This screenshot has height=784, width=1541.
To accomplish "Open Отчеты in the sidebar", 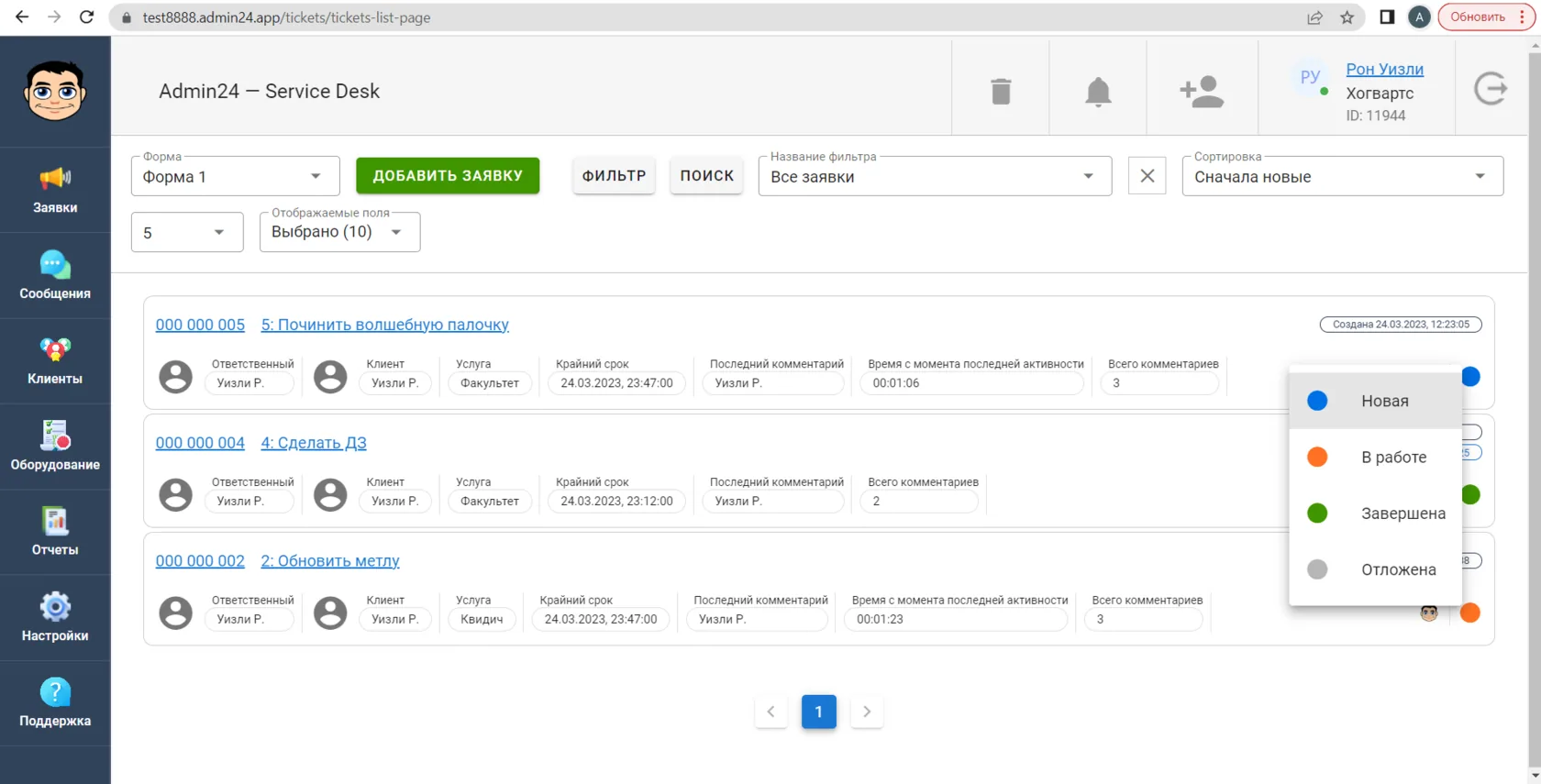I will tap(55, 532).
